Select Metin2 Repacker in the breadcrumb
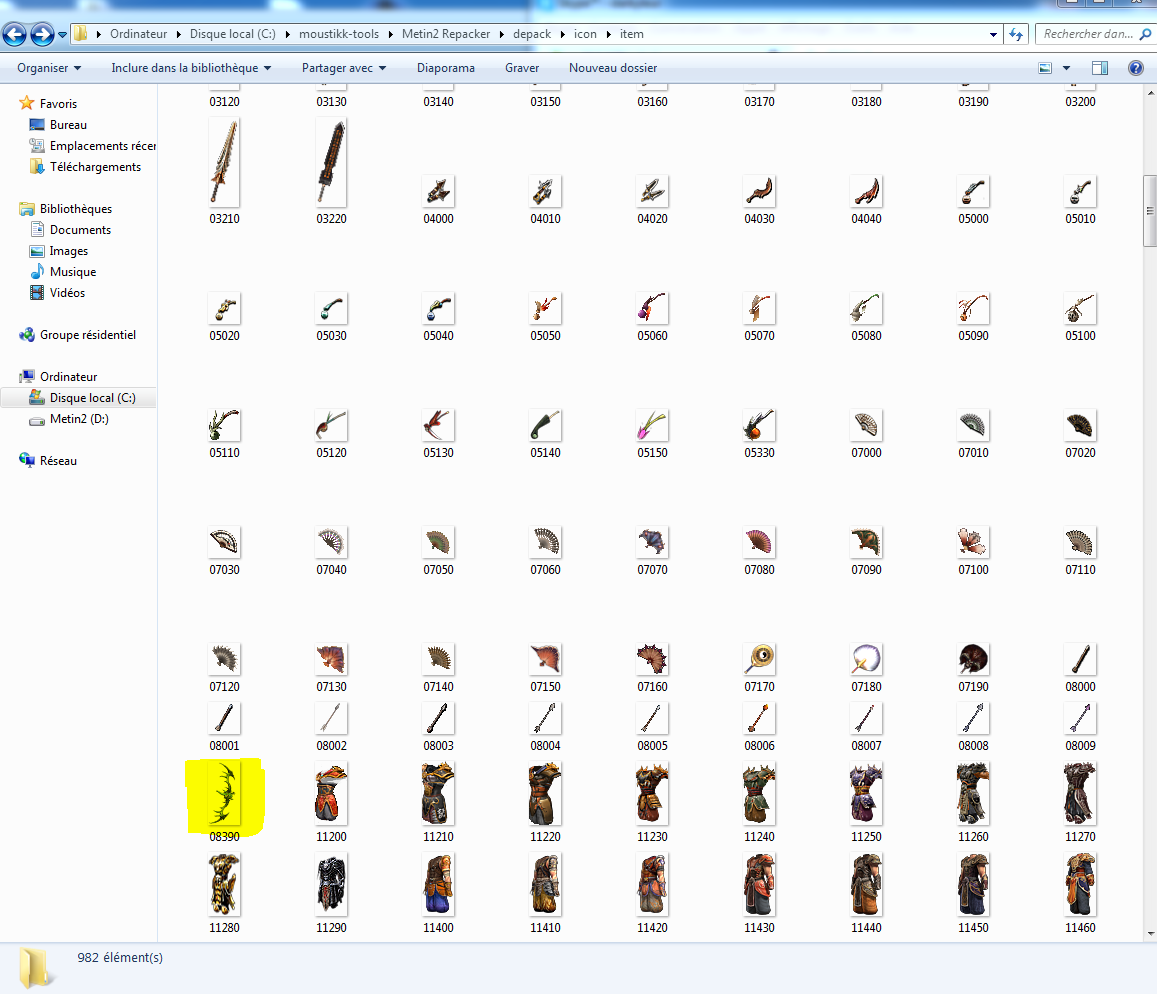The height and width of the screenshot is (994, 1157). coord(446,34)
